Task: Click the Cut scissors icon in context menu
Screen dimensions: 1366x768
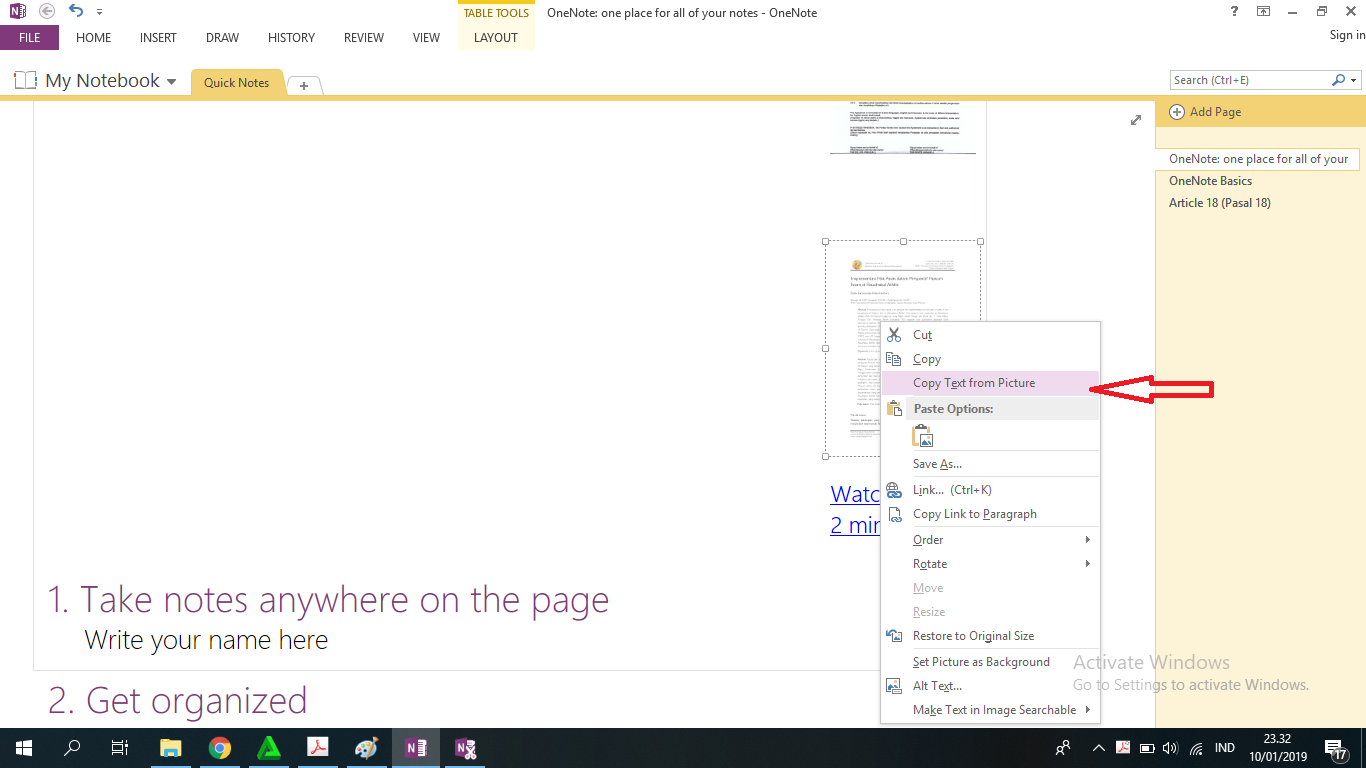Action: [894, 335]
